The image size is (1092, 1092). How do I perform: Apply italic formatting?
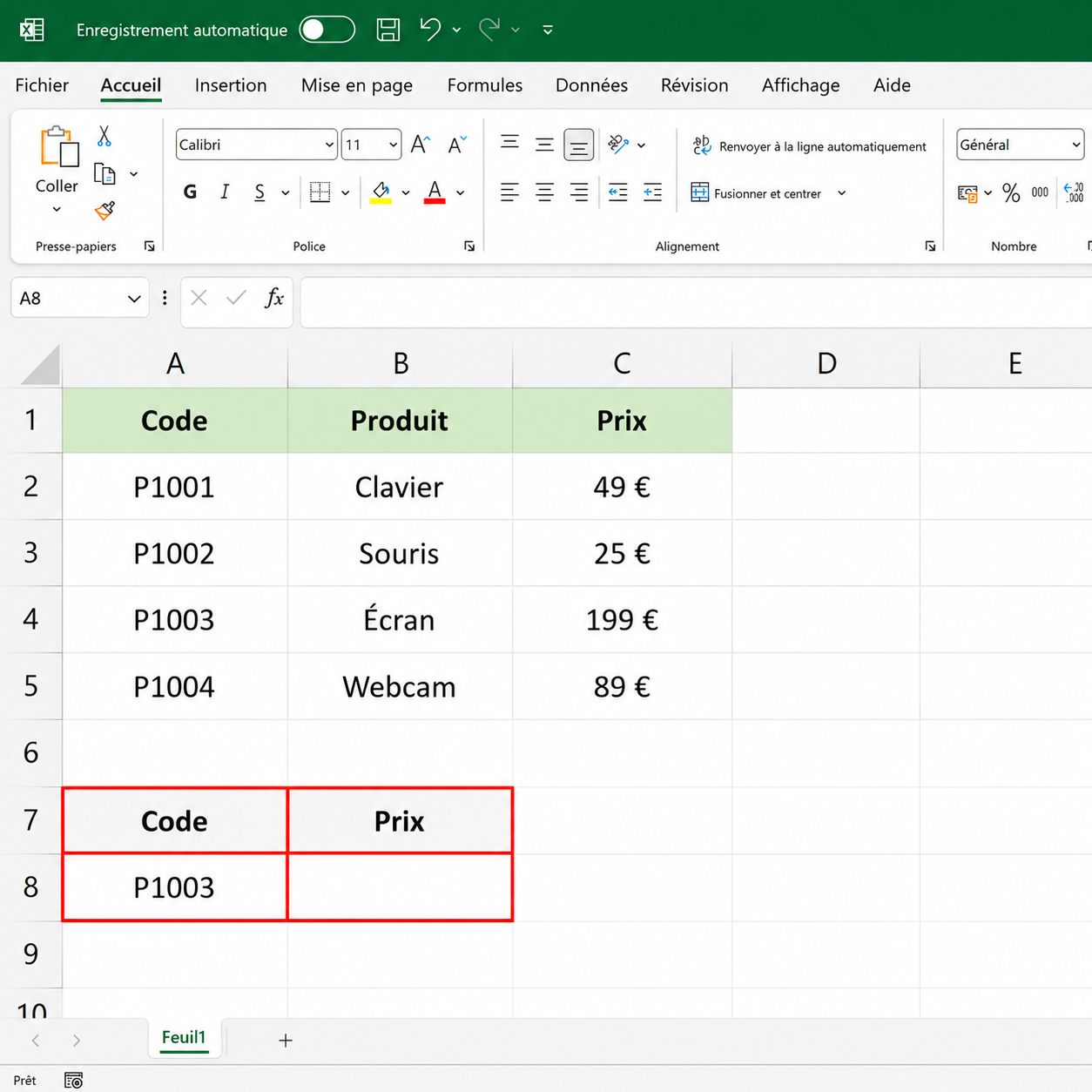(x=225, y=192)
